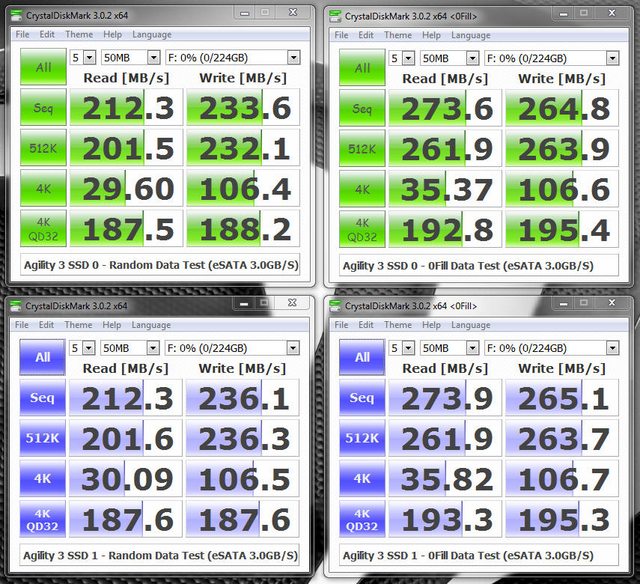Viewport: 640px width, 584px height.
Task: Open File menu in SSD 0 Random Data window
Action: (22, 34)
